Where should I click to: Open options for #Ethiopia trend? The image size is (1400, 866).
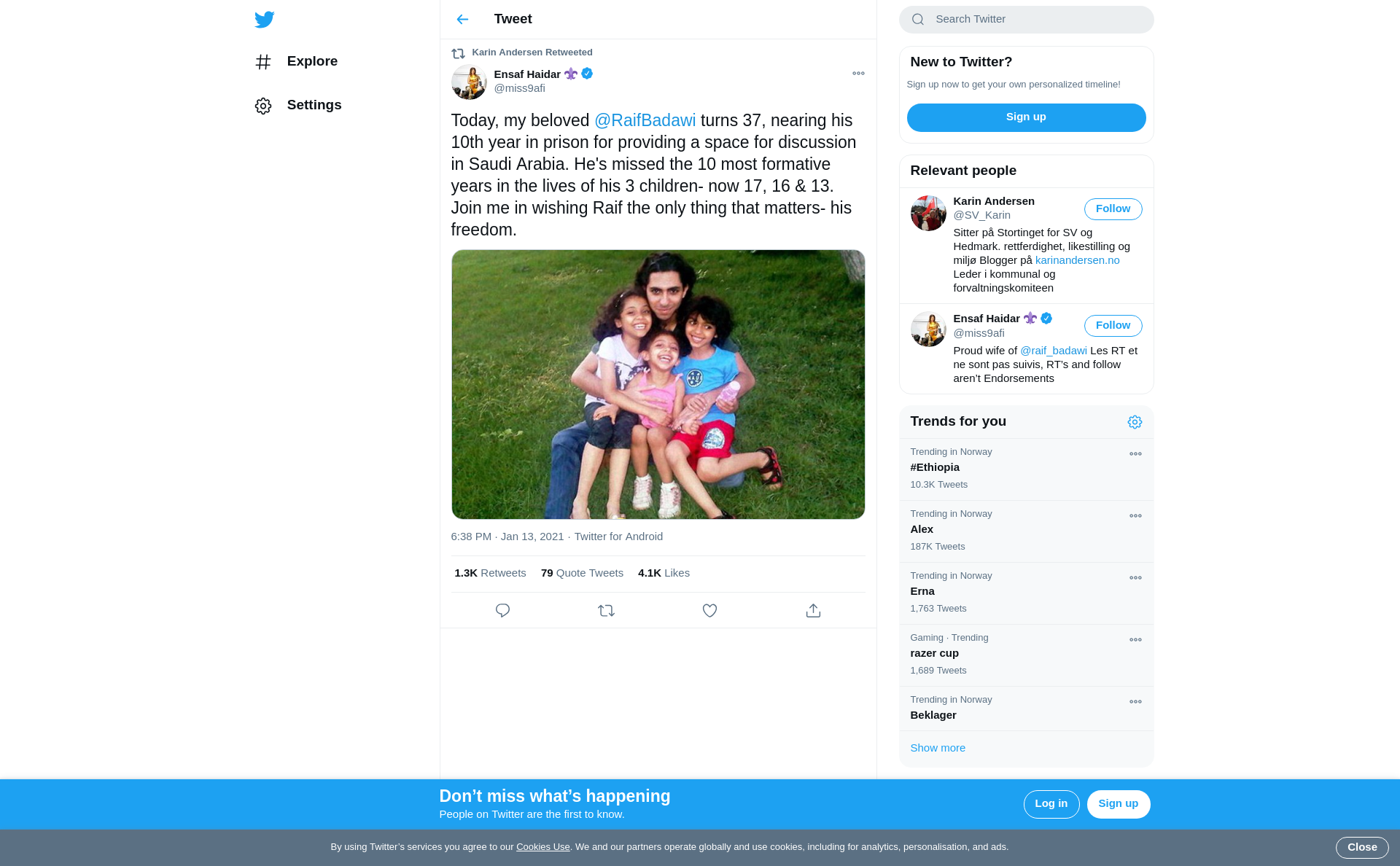(1135, 454)
